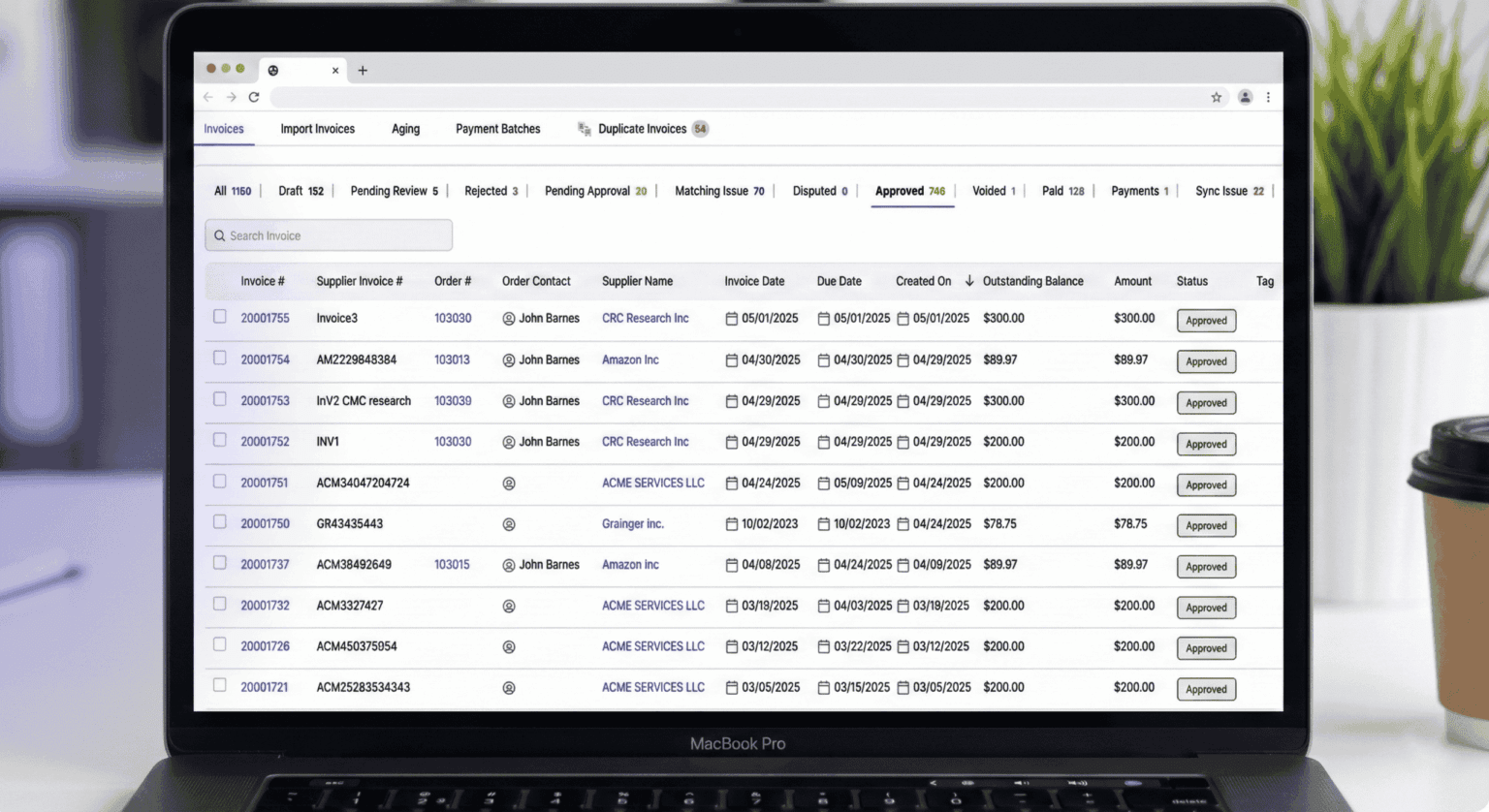Click invoice date calendar icon for 20001755
The height and width of the screenshot is (812, 1489).
pyautogui.click(x=732, y=319)
